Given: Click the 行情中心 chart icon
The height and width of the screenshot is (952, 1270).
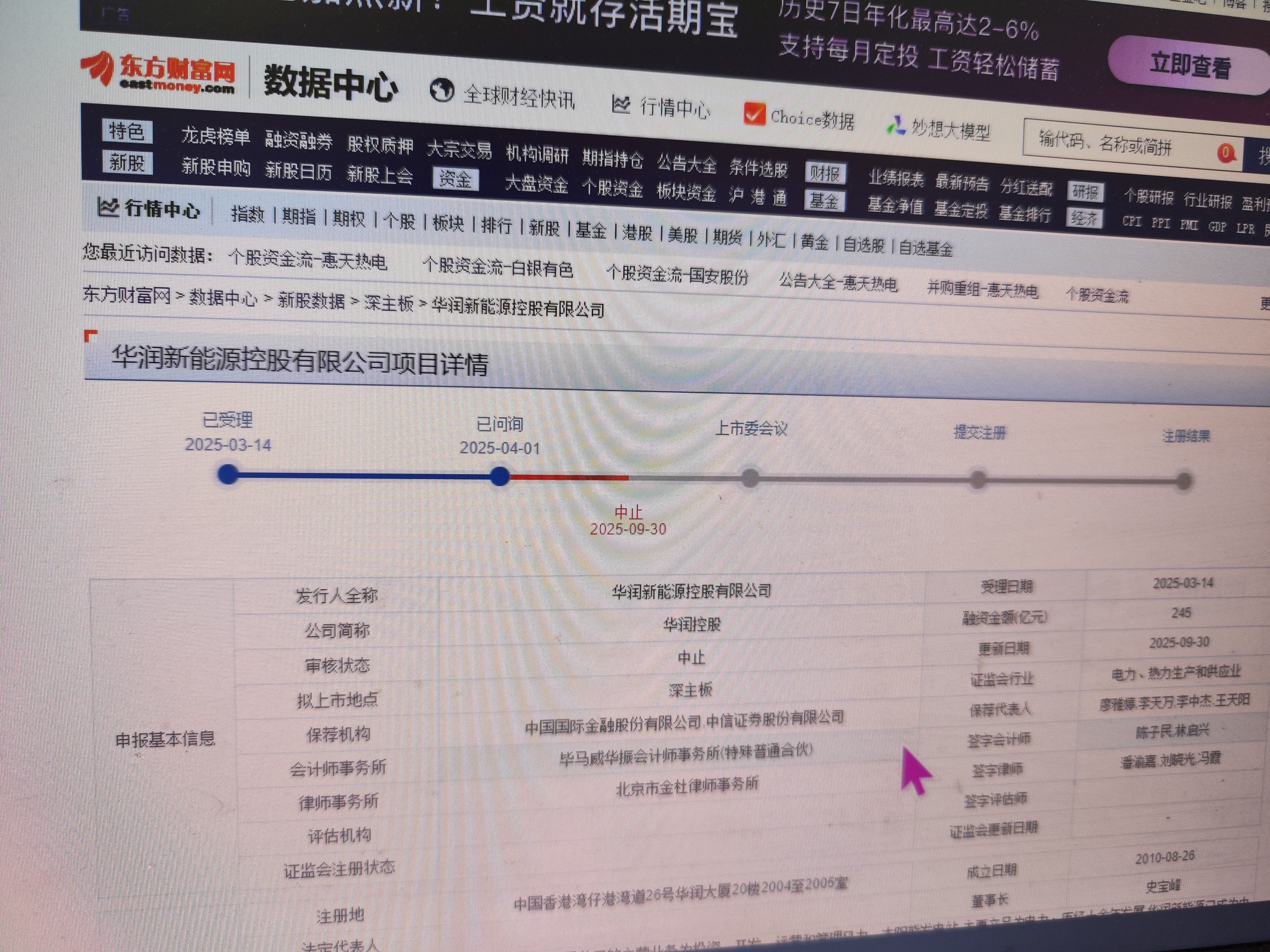Looking at the screenshot, I should pos(621,104).
